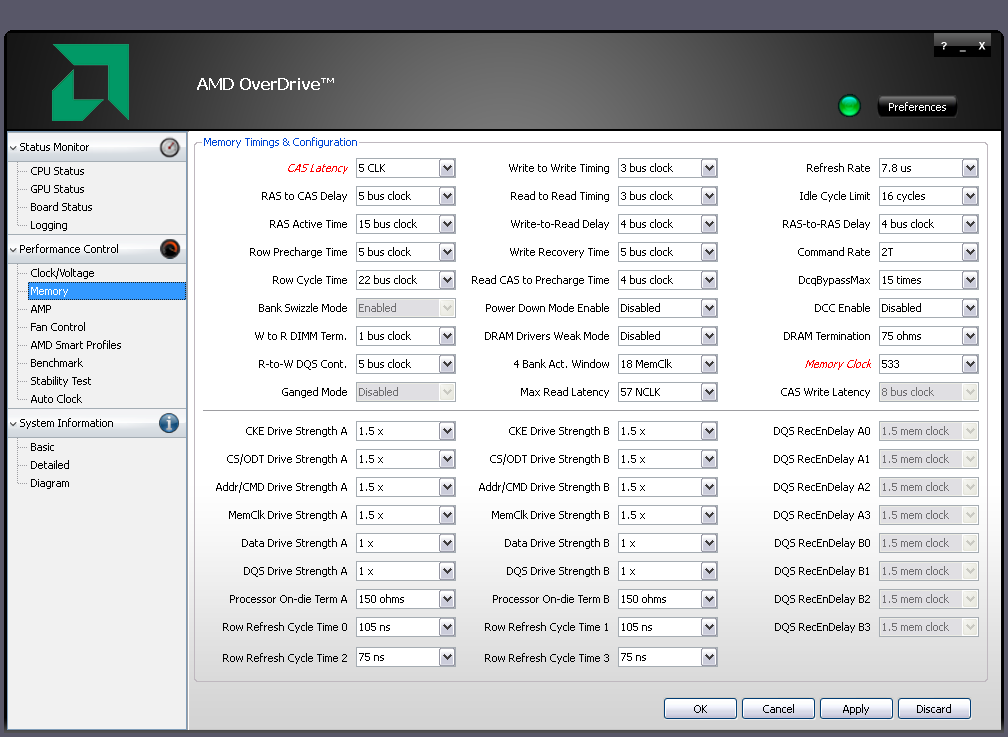Click the Performance Control speedometer icon
This screenshot has height=737, width=1008.
[x=170, y=249]
